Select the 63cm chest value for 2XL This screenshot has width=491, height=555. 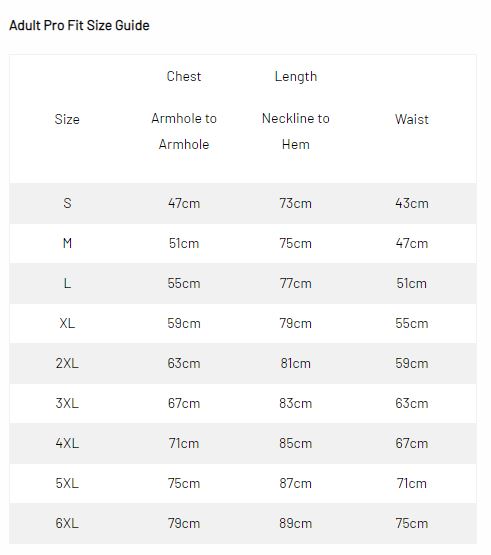tap(184, 363)
